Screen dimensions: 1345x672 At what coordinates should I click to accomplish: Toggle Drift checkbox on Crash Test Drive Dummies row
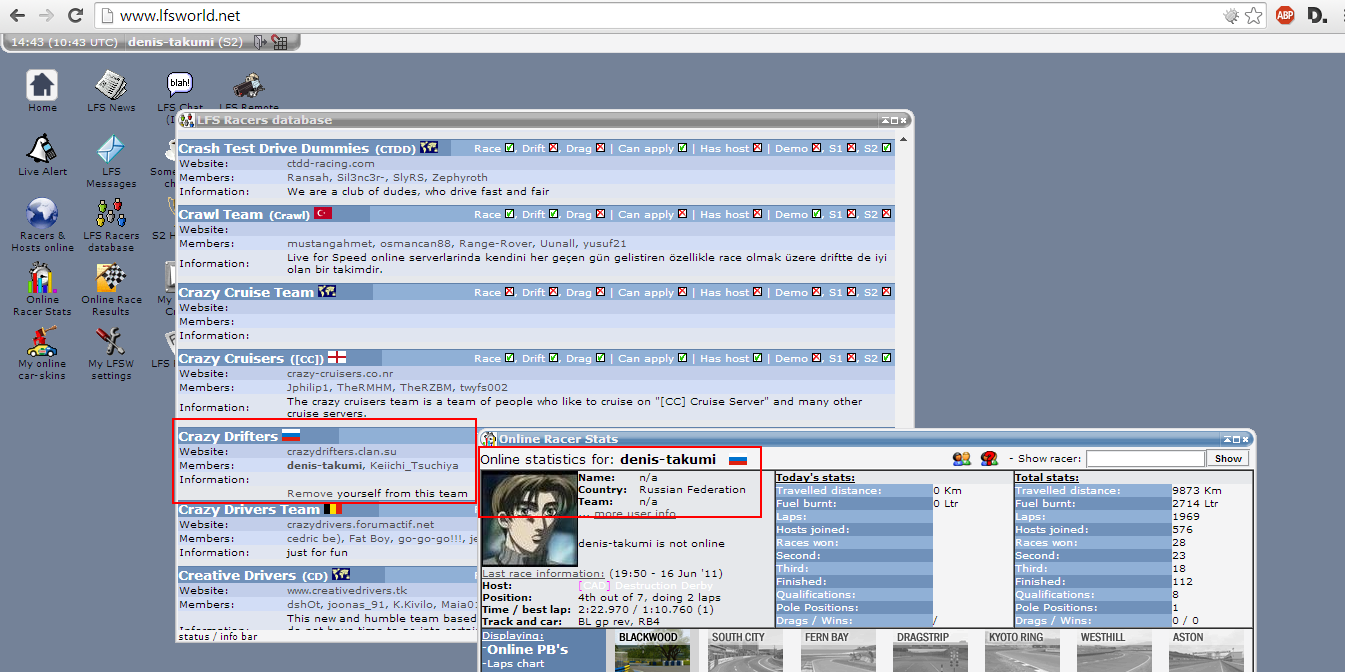[555, 148]
